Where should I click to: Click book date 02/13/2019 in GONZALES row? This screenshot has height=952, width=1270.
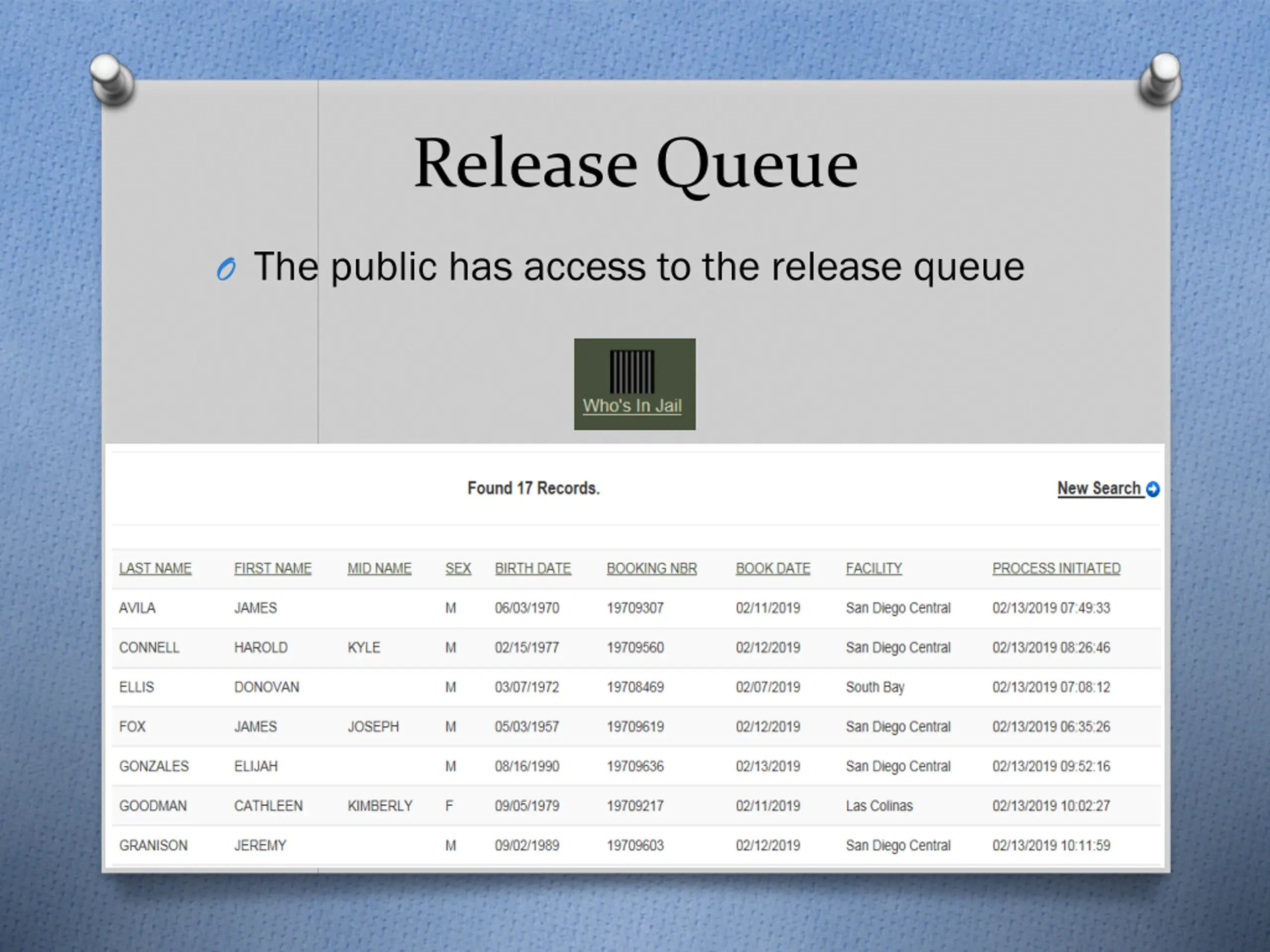pyautogui.click(x=768, y=767)
